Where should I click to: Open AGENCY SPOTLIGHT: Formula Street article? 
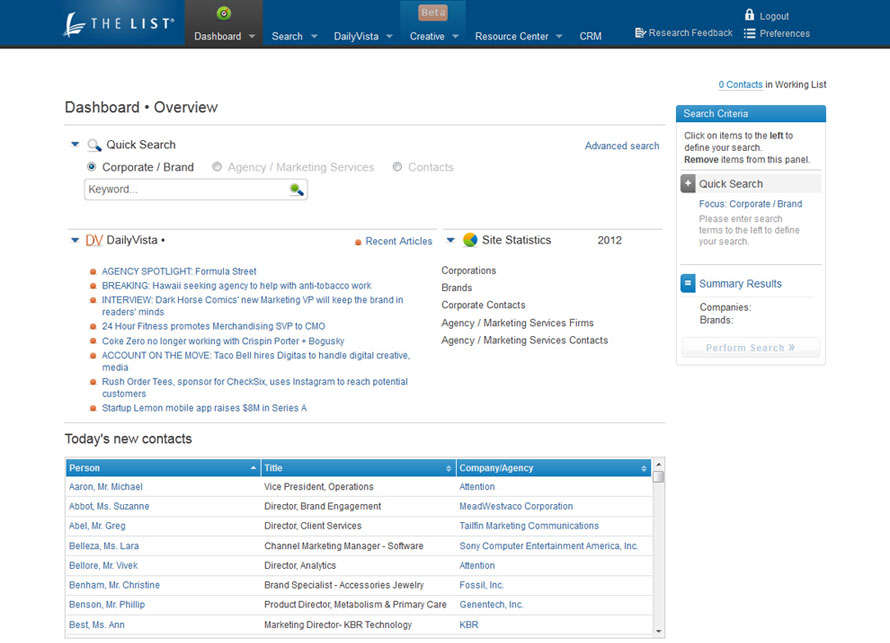coord(179,271)
